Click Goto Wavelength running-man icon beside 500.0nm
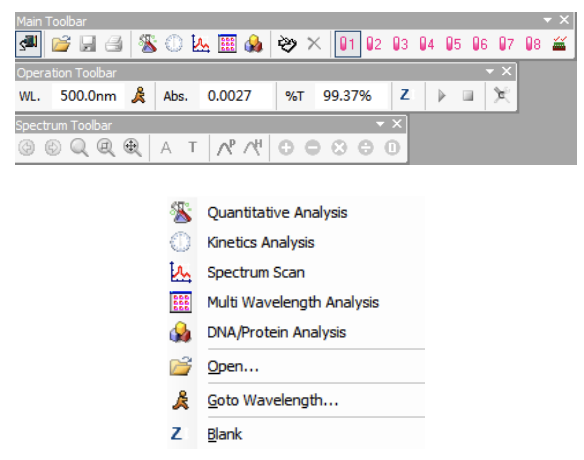The image size is (584, 460). tap(139, 96)
